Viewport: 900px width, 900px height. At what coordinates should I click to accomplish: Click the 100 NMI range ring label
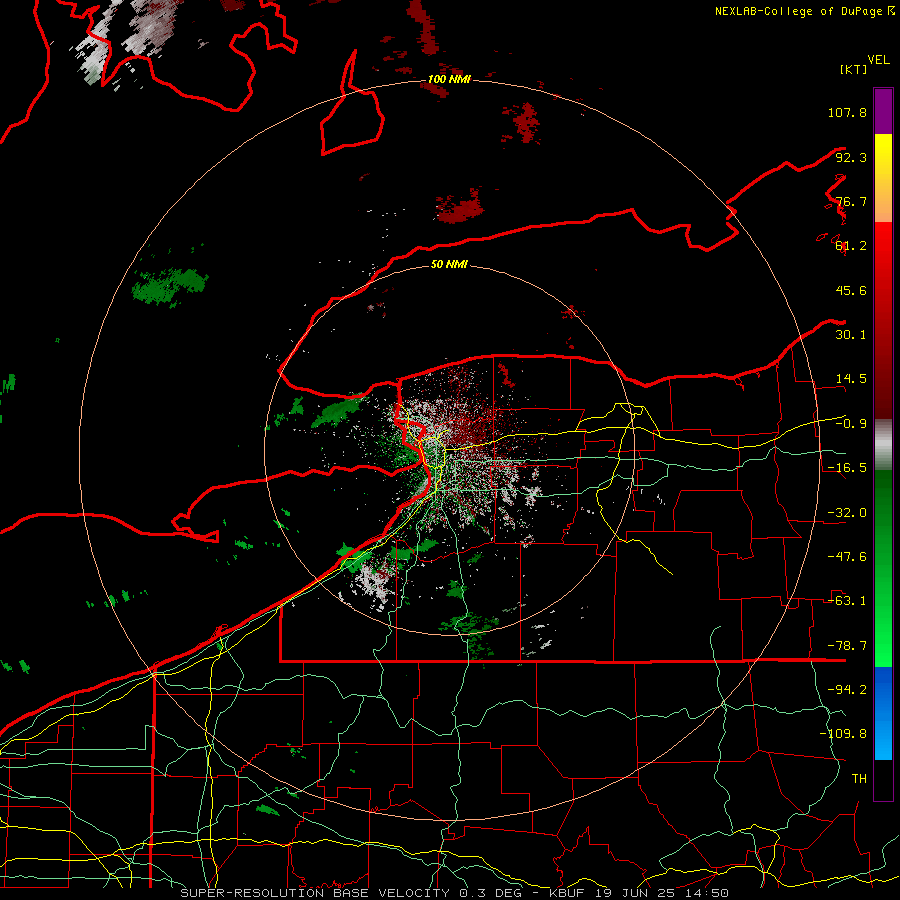(x=449, y=79)
